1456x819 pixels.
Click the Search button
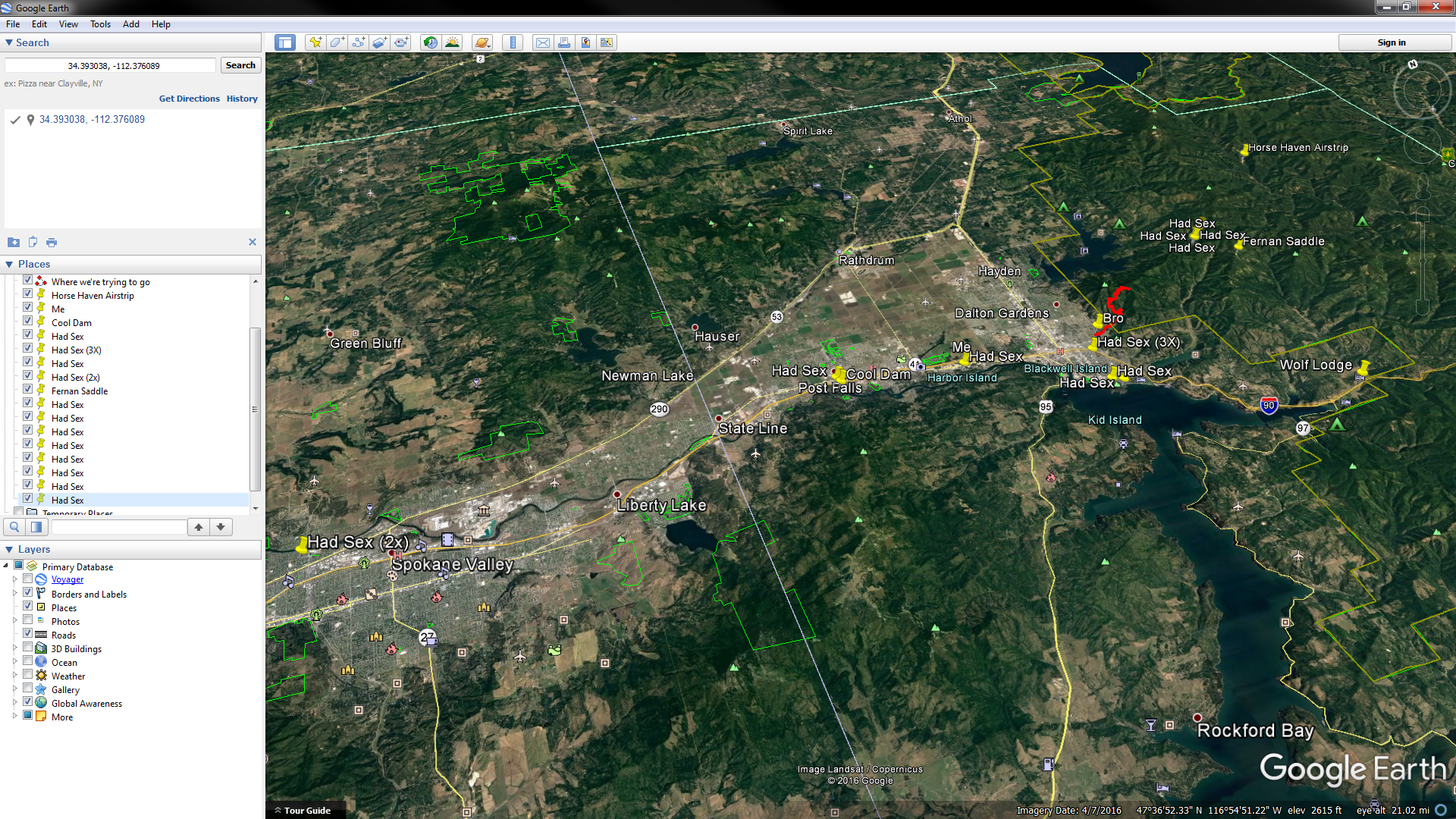[x=240, y=65]
